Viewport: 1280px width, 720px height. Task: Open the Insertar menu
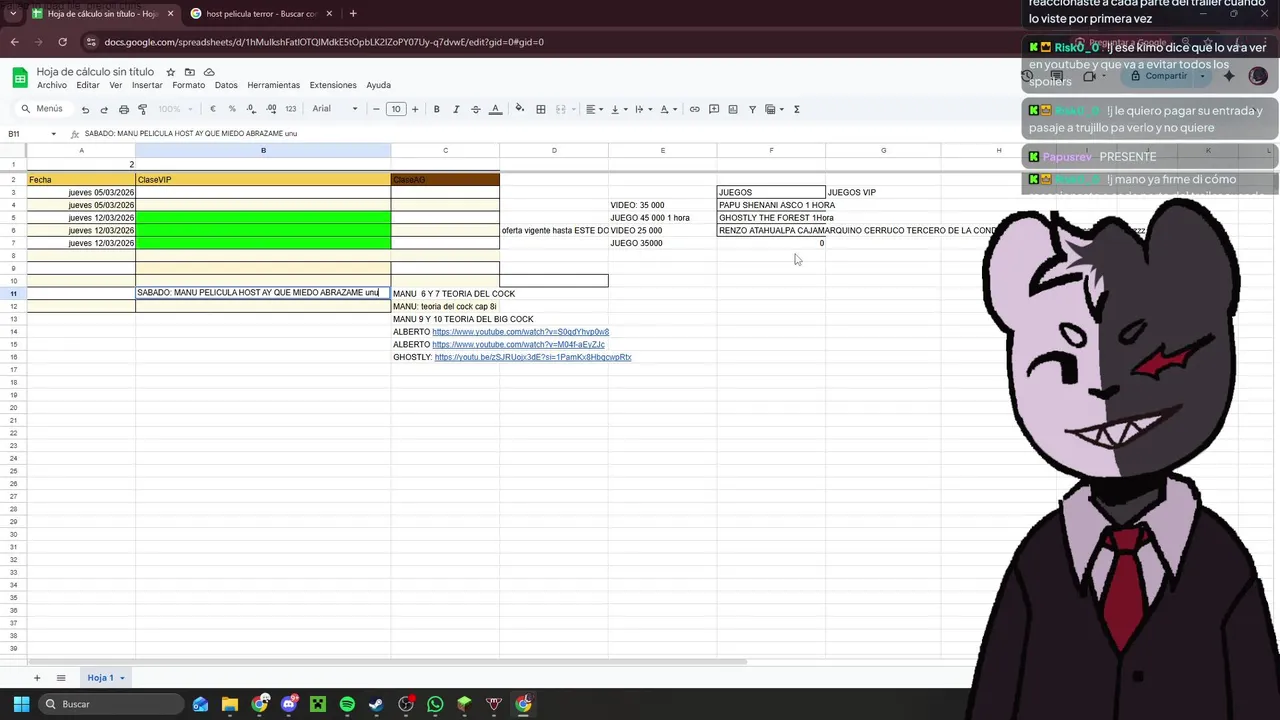click(x=147, y=85)
